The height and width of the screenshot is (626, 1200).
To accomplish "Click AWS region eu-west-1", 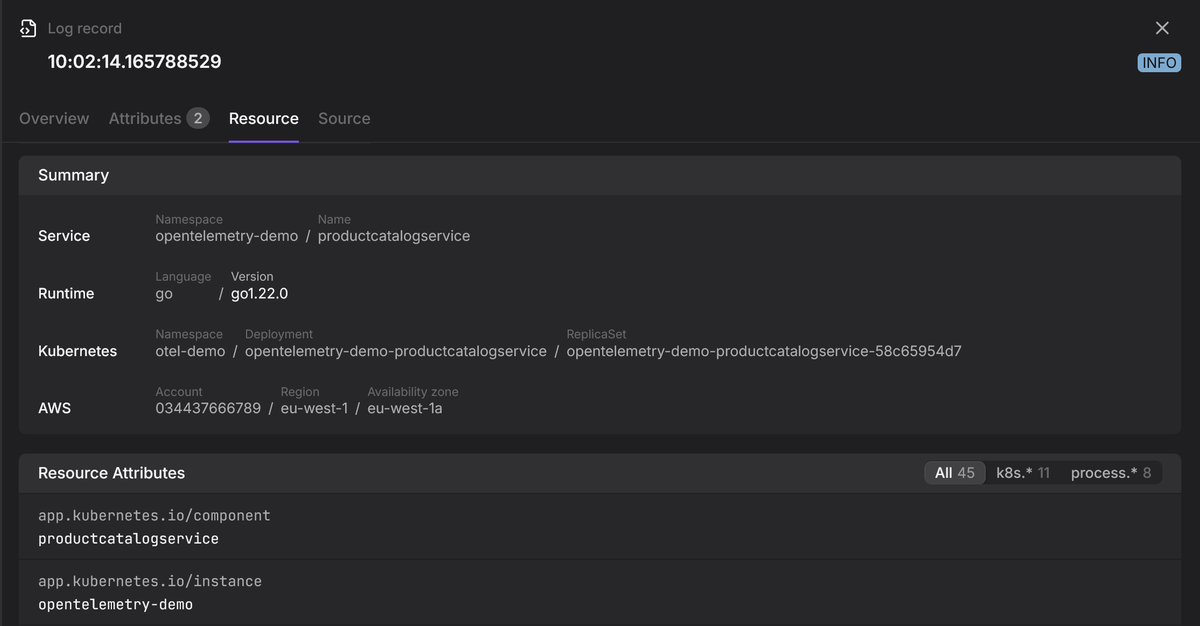I will 314,408.
